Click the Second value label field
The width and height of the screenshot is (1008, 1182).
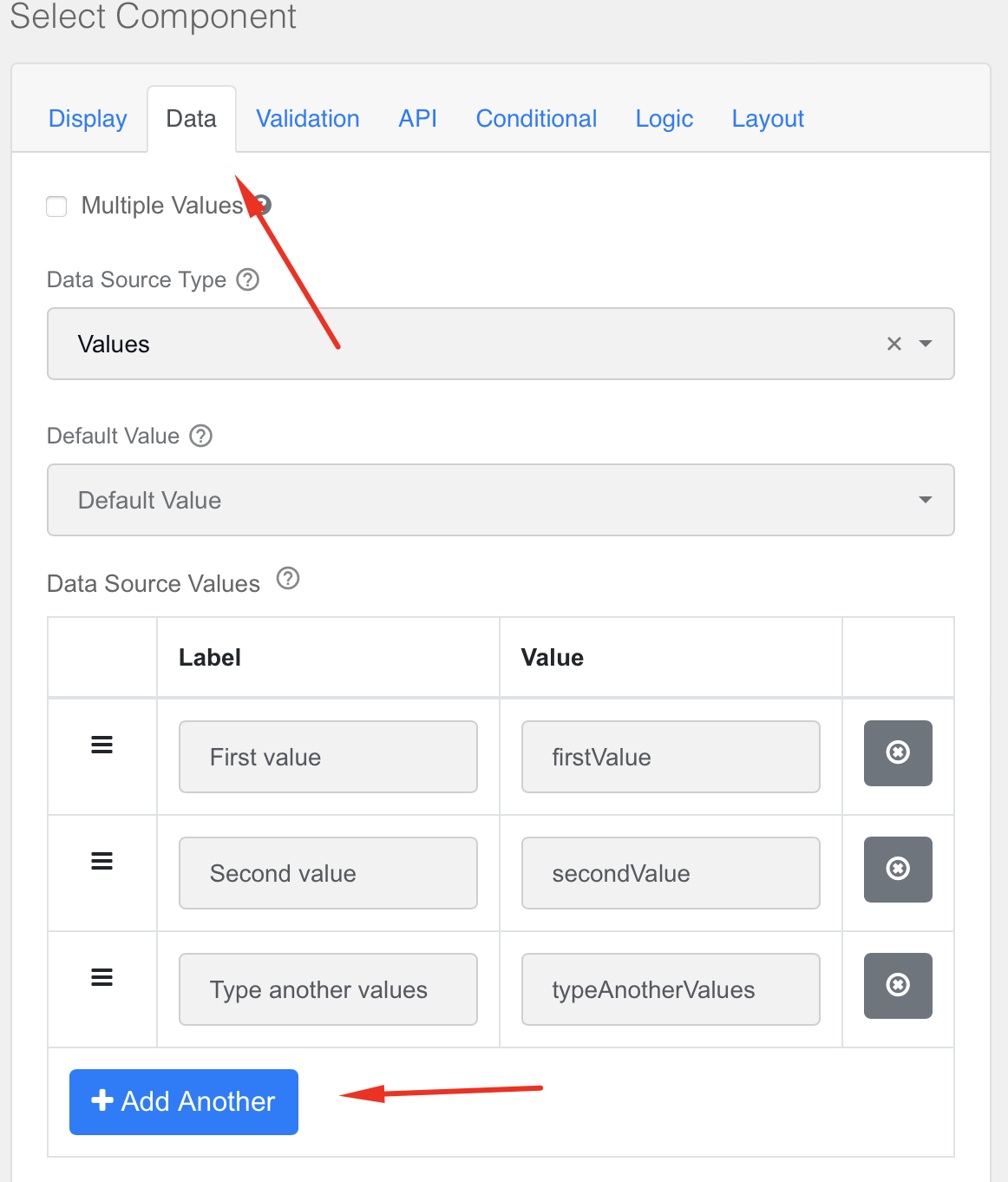(x=328, y=873)
